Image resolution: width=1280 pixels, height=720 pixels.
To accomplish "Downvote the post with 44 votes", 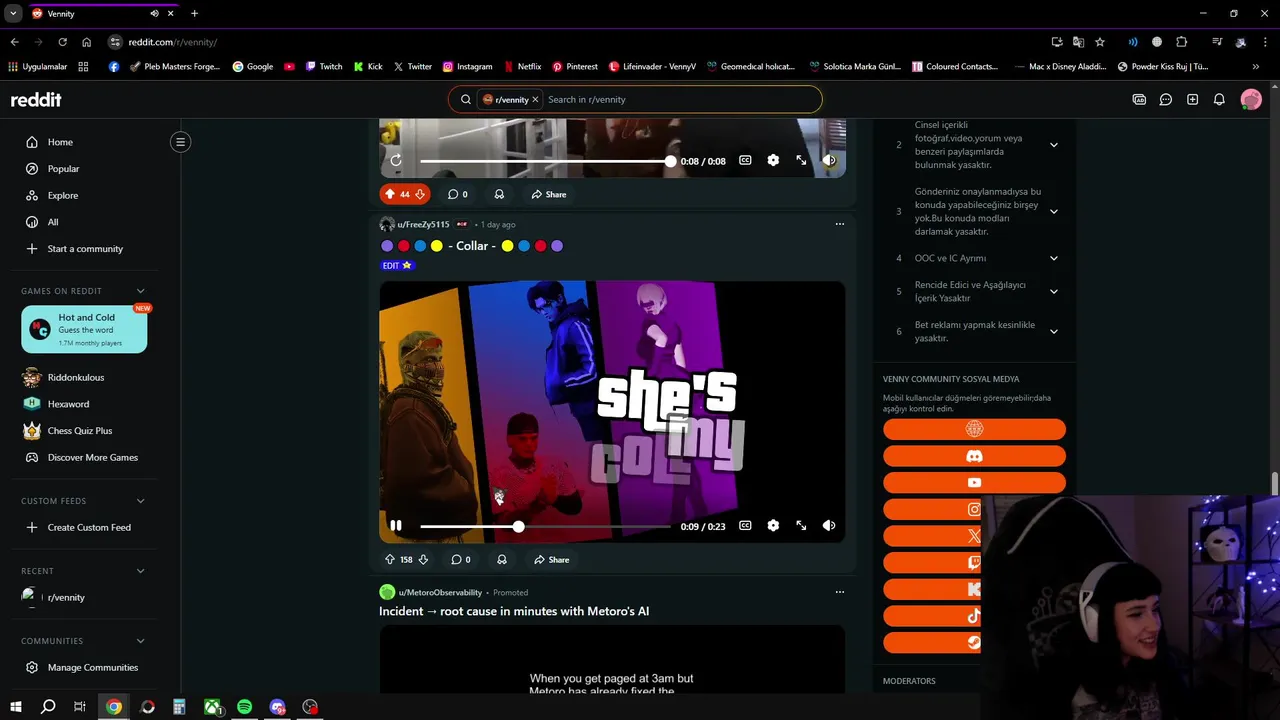I will pyautogui.click(x=421, y=194).
